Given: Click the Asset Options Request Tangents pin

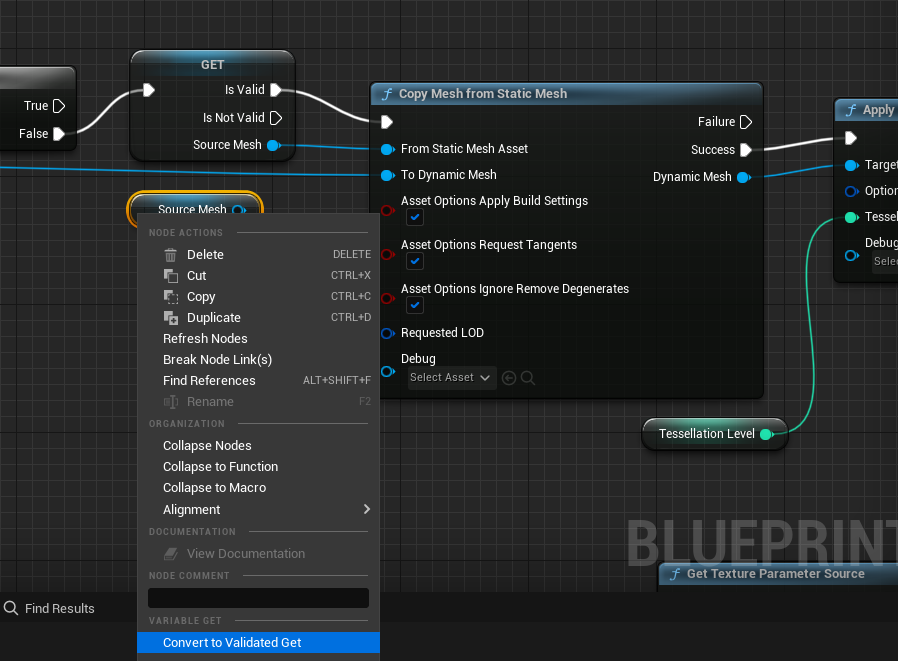Looking at the screenshot, I should (388, 254).
